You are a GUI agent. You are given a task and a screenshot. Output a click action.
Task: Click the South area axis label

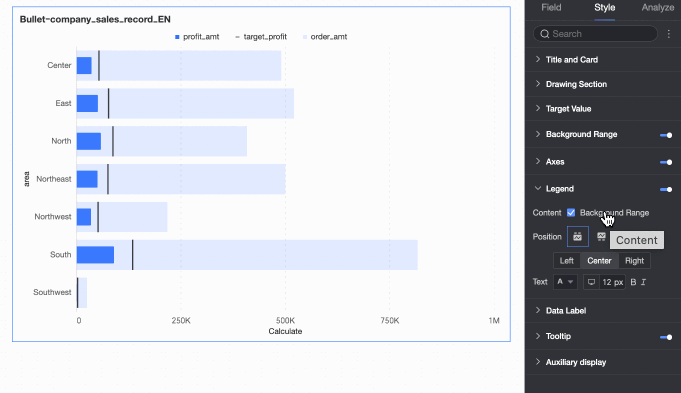tap(60, 254)
